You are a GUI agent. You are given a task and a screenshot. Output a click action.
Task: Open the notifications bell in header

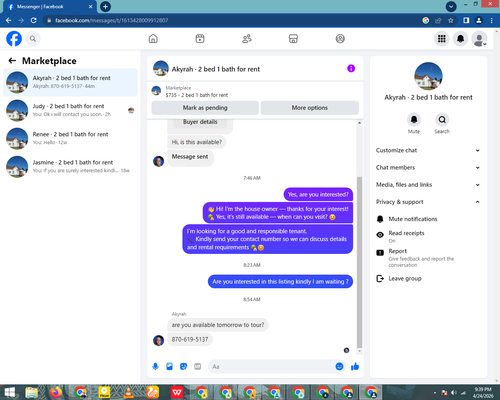pos(460,39)
